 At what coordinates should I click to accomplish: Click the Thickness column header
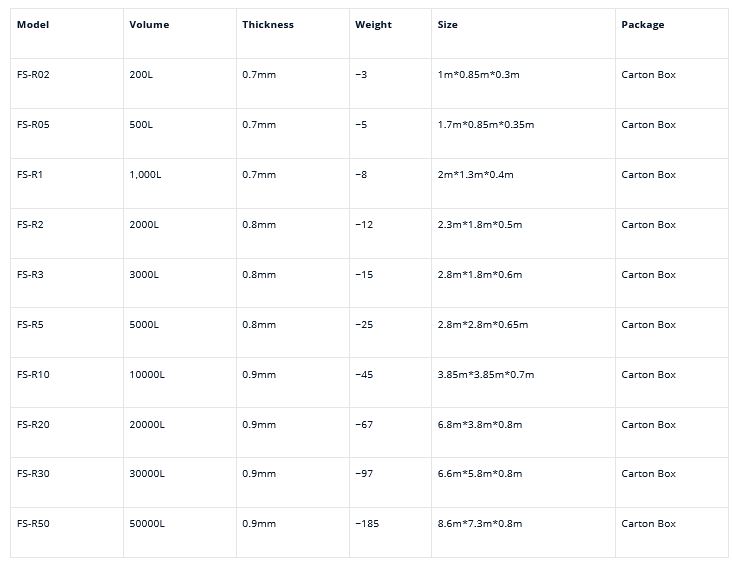click(x=268, y=25)
